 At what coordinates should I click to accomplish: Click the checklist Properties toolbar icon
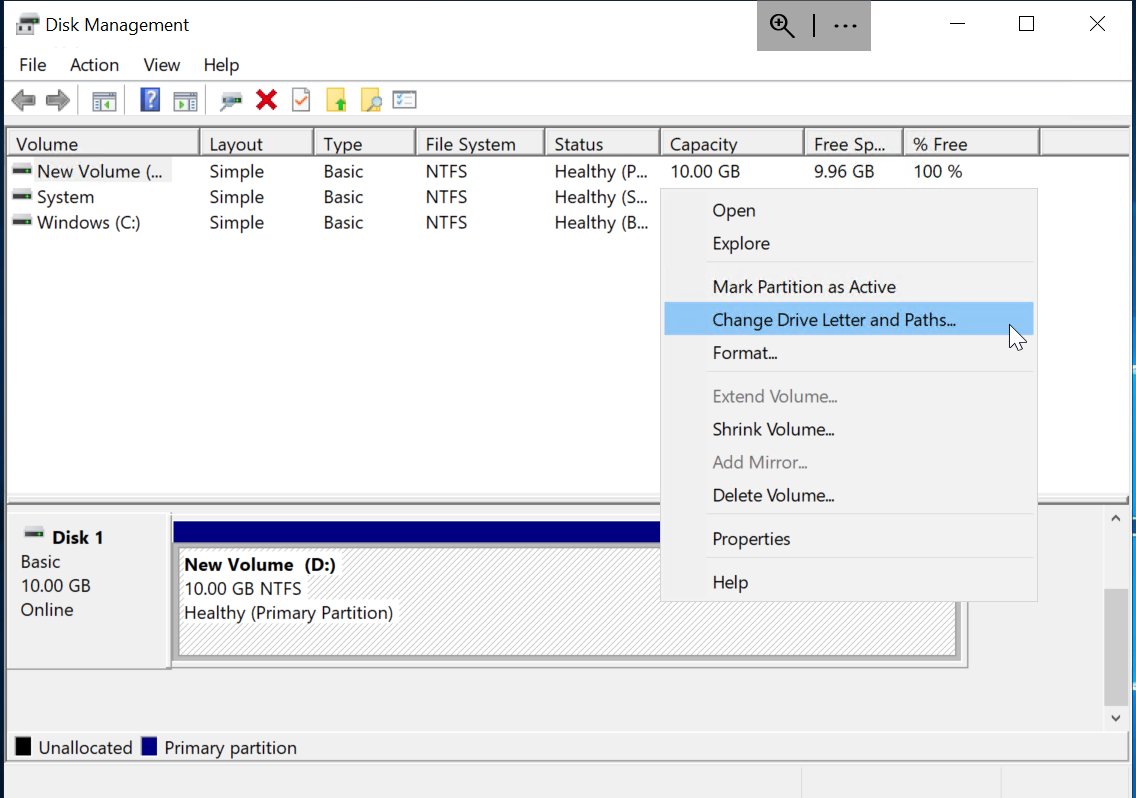point(404,99)
